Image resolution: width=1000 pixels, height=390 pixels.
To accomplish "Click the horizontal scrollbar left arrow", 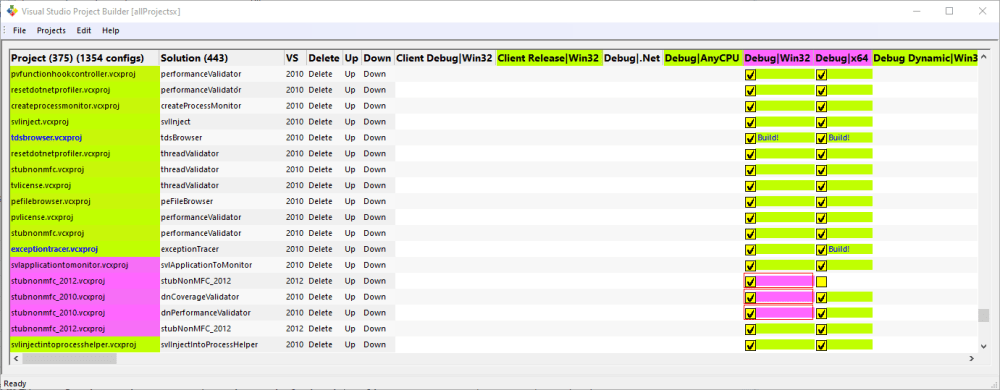I will pos(15,359).
